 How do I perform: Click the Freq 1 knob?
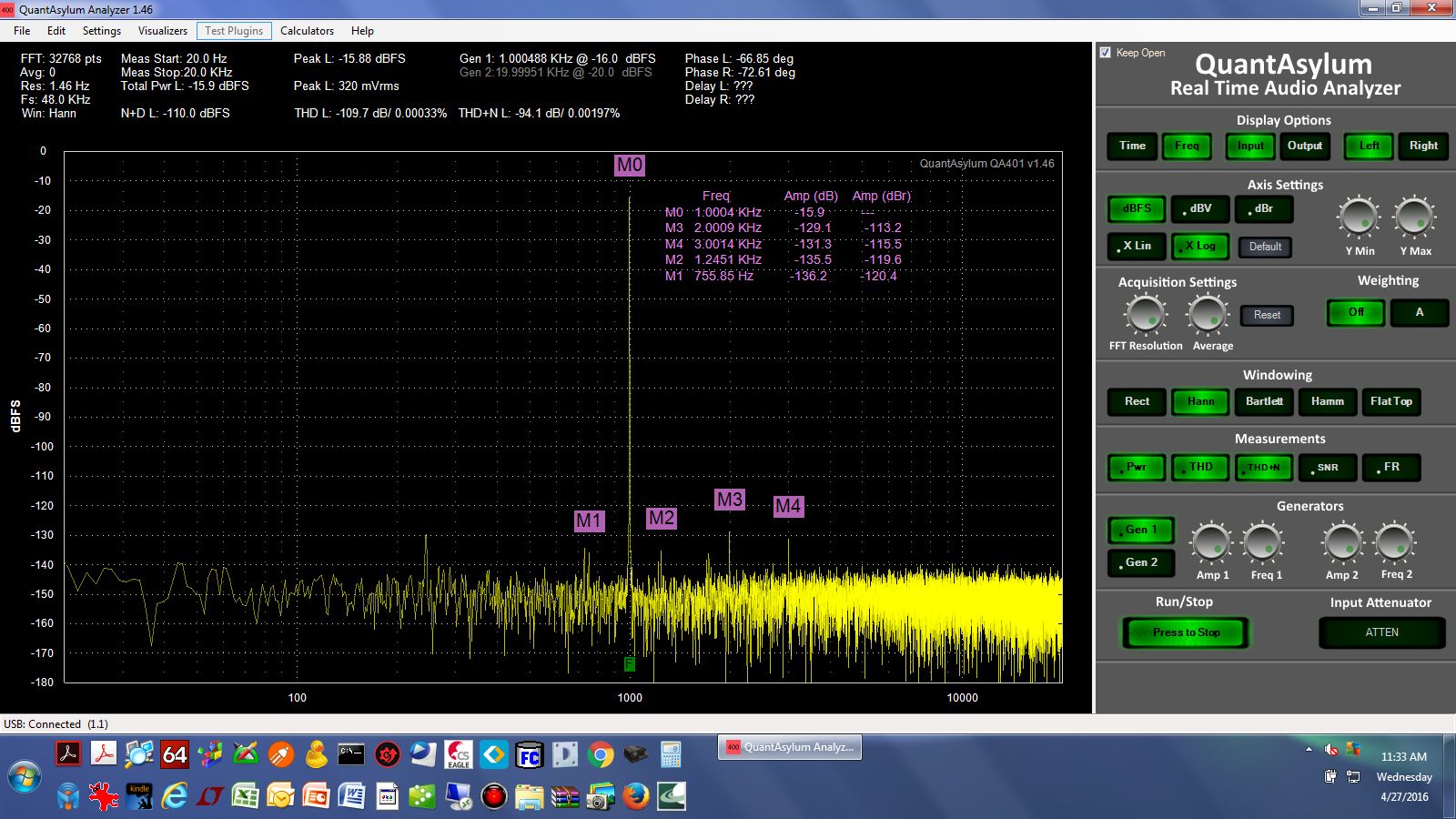[x=1263, y=543]
